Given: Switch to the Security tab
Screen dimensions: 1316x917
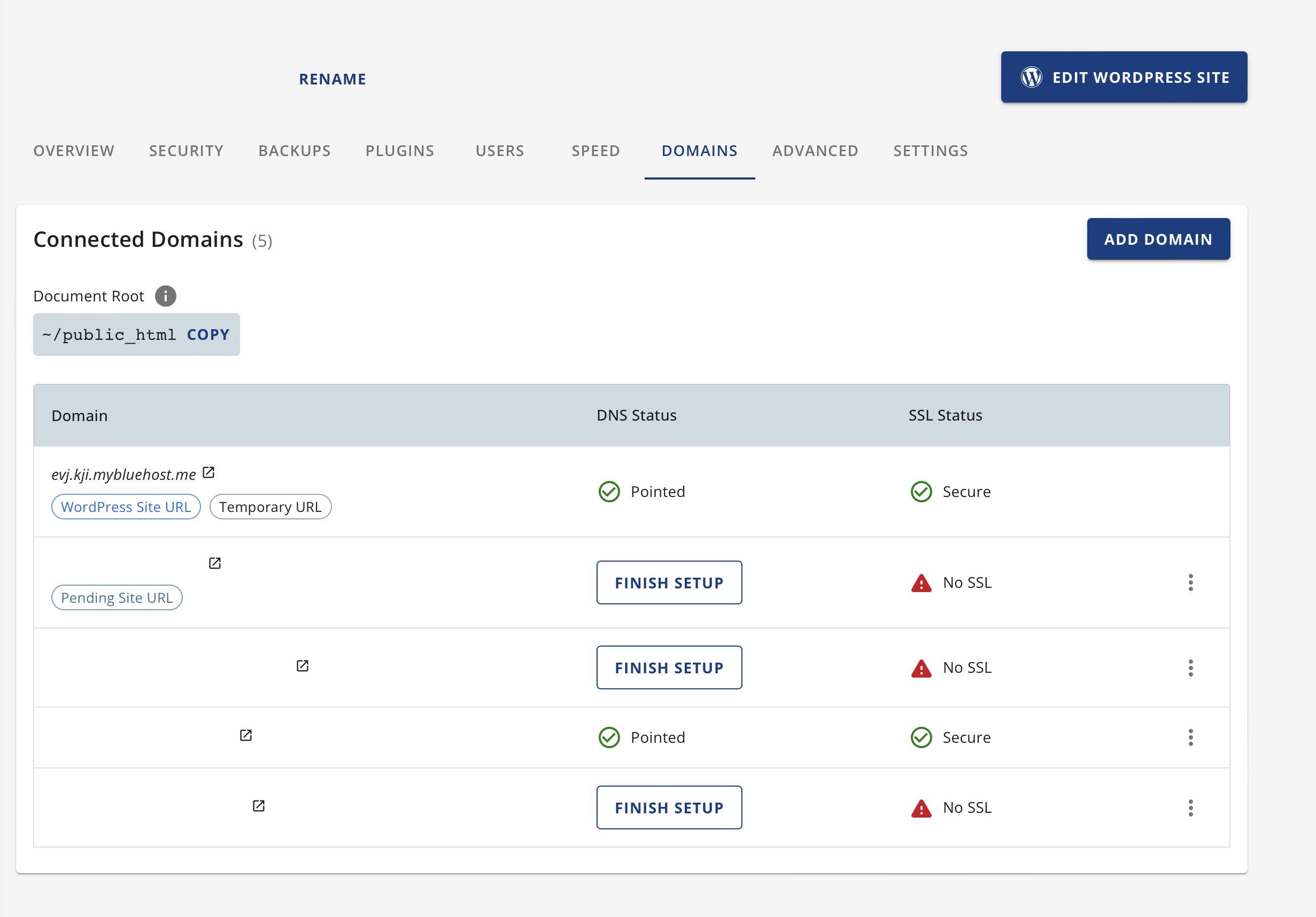Looking at the screenshot, I should tap(186, 151).
